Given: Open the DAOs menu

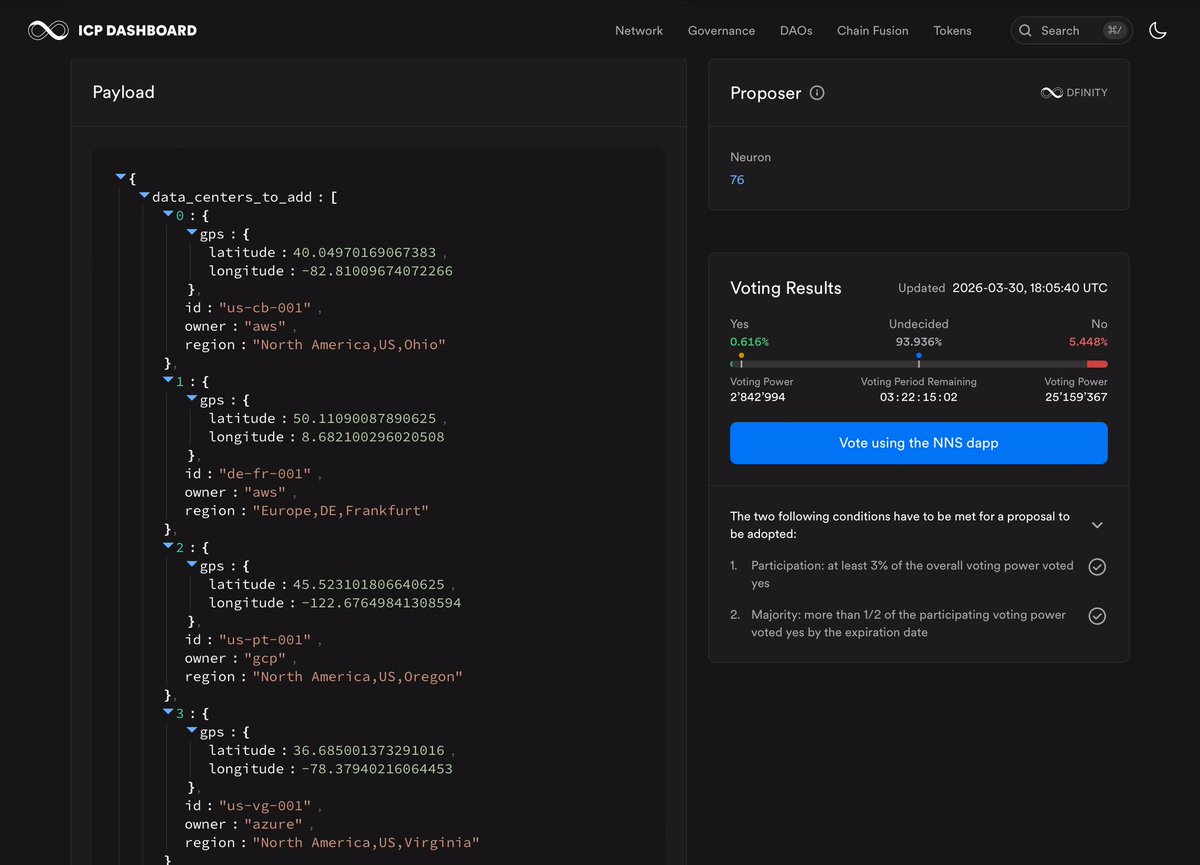Looking at the screenshot, I should point(796,31).
